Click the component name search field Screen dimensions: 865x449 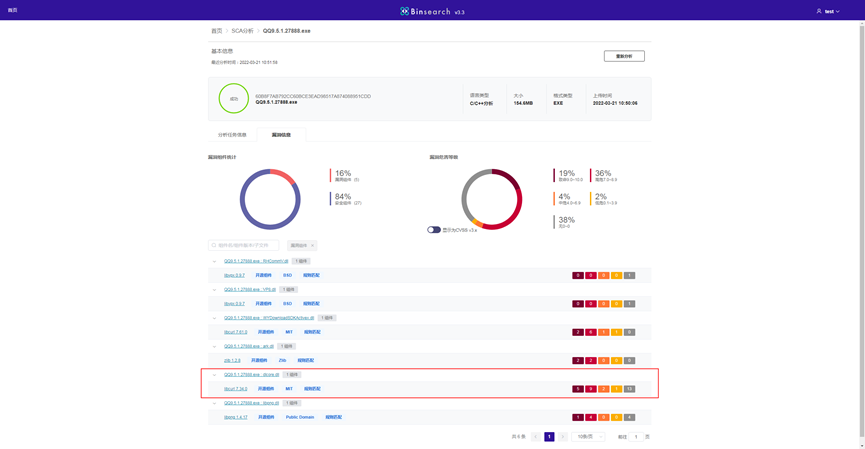[x=245, y=245]
